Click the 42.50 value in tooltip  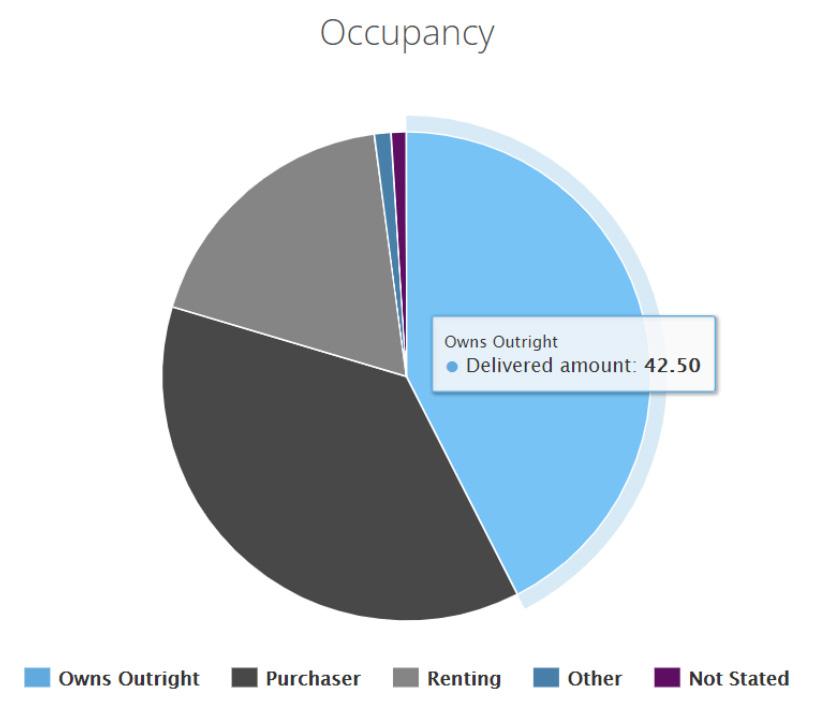[x=672, y=365]
